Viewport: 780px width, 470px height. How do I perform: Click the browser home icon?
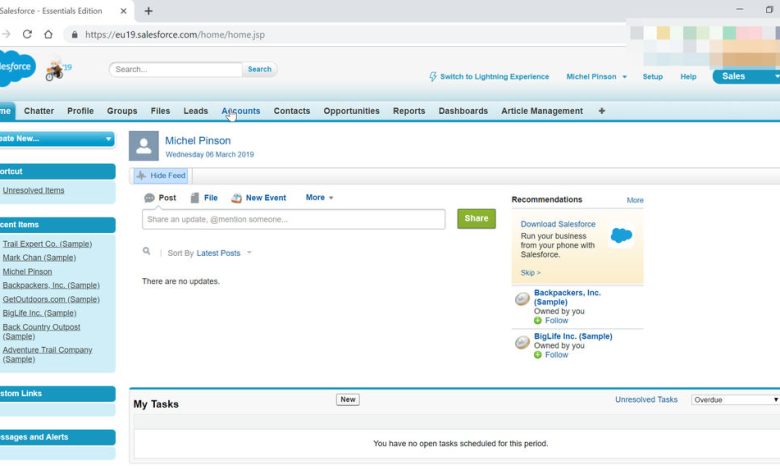tap(48, 34)
